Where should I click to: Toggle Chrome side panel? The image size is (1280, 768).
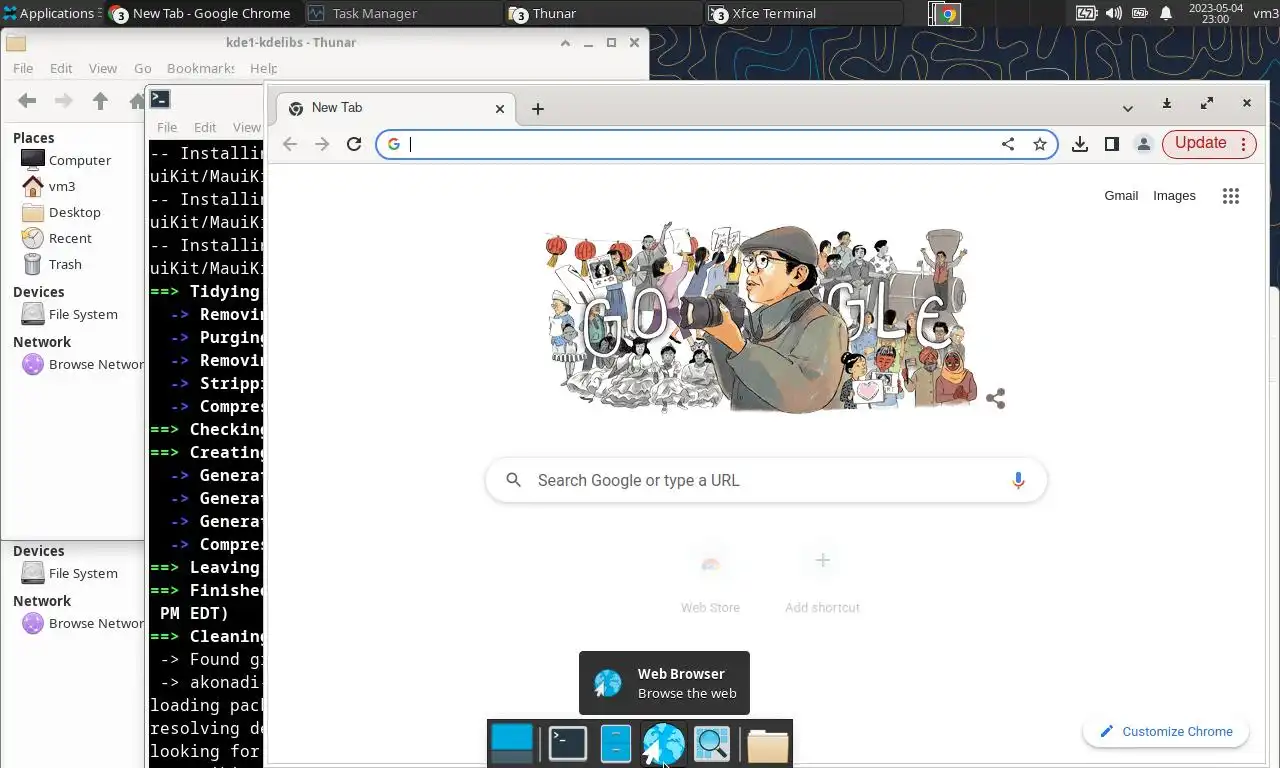[1111, 144]
